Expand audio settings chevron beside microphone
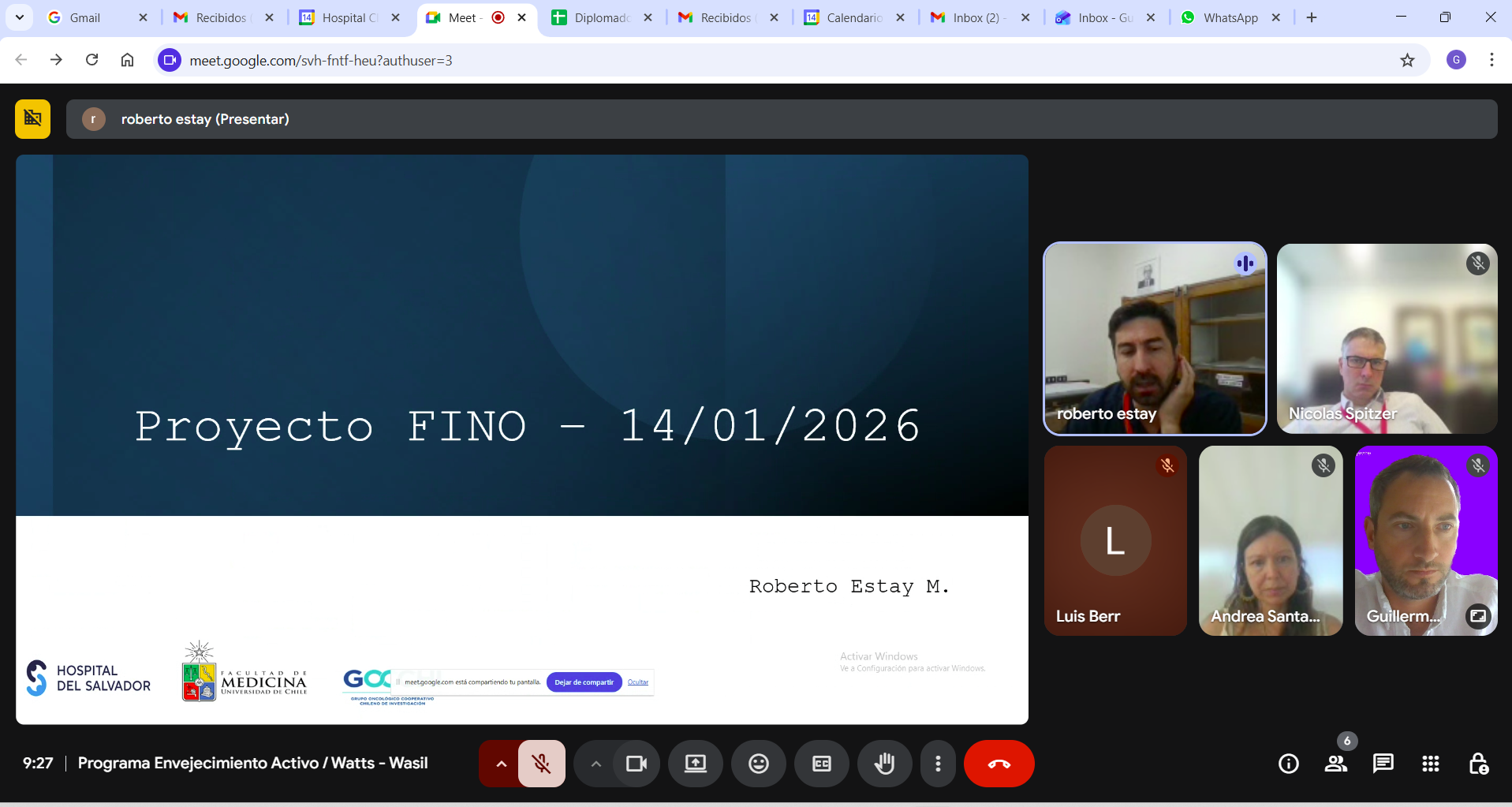The image size is (1512, 807). pyautogui.click(x=501, y=764)
